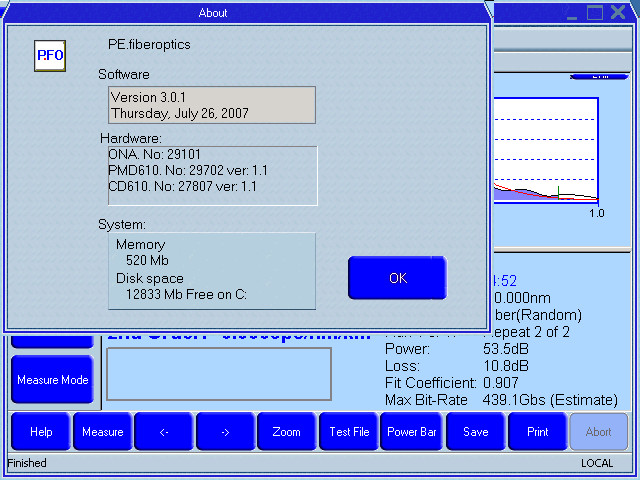Open Help from the bottom toolbar
The height and width of the screenshot is (480, 640).
click(41, 431)
